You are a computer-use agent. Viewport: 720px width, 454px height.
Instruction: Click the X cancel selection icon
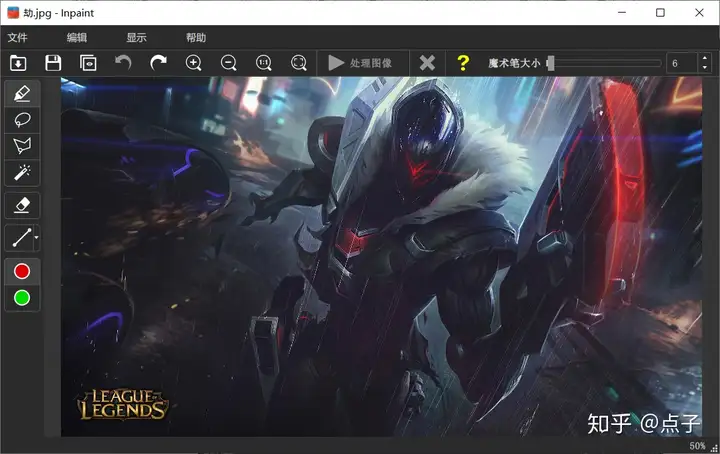(x=427, y=63)
